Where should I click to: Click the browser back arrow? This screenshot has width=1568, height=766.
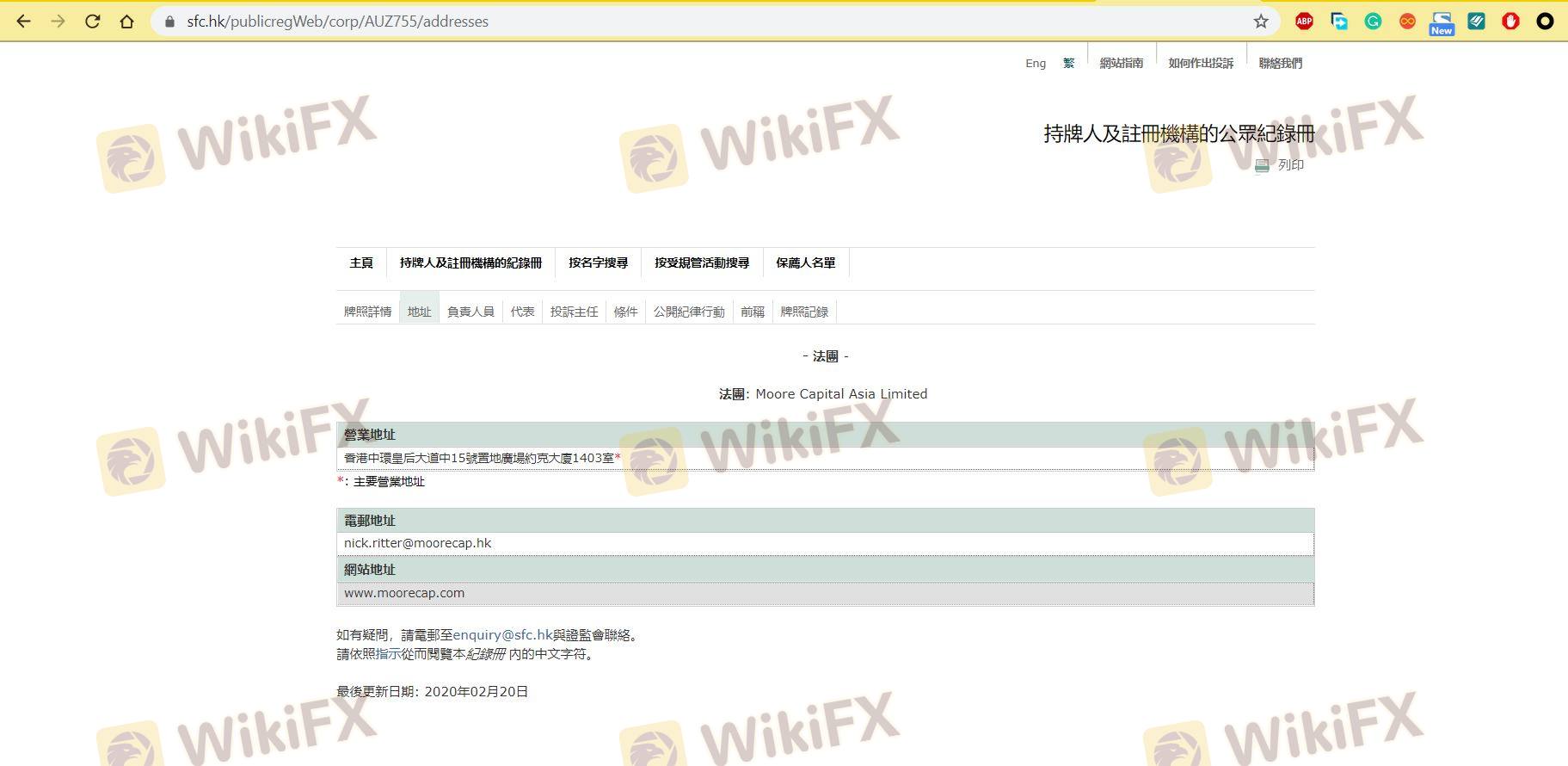click(23, 22)
